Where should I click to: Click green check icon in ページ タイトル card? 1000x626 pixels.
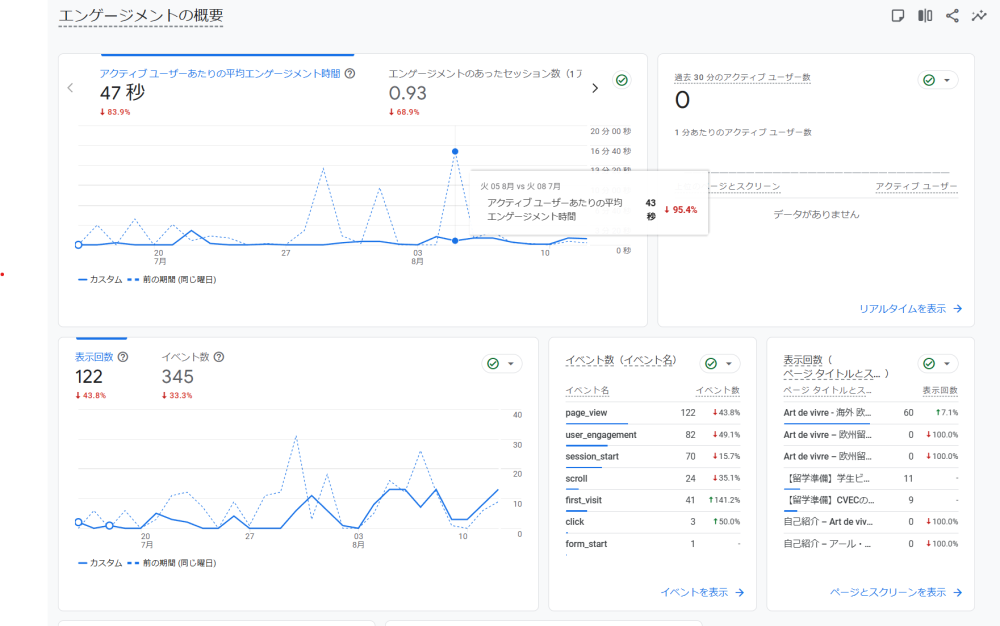tap(929, 363)
